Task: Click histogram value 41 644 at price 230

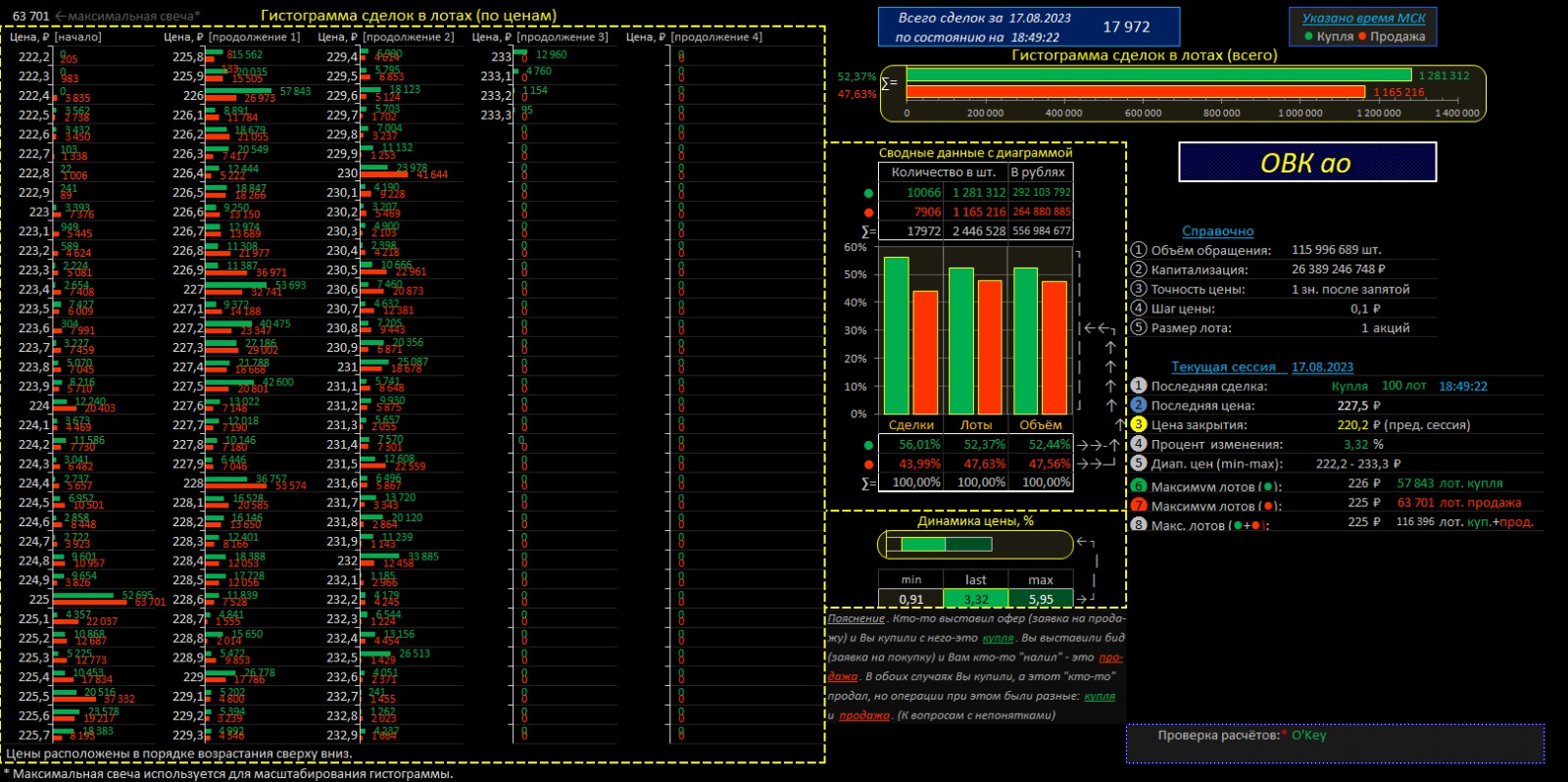Action: (432, 175)
